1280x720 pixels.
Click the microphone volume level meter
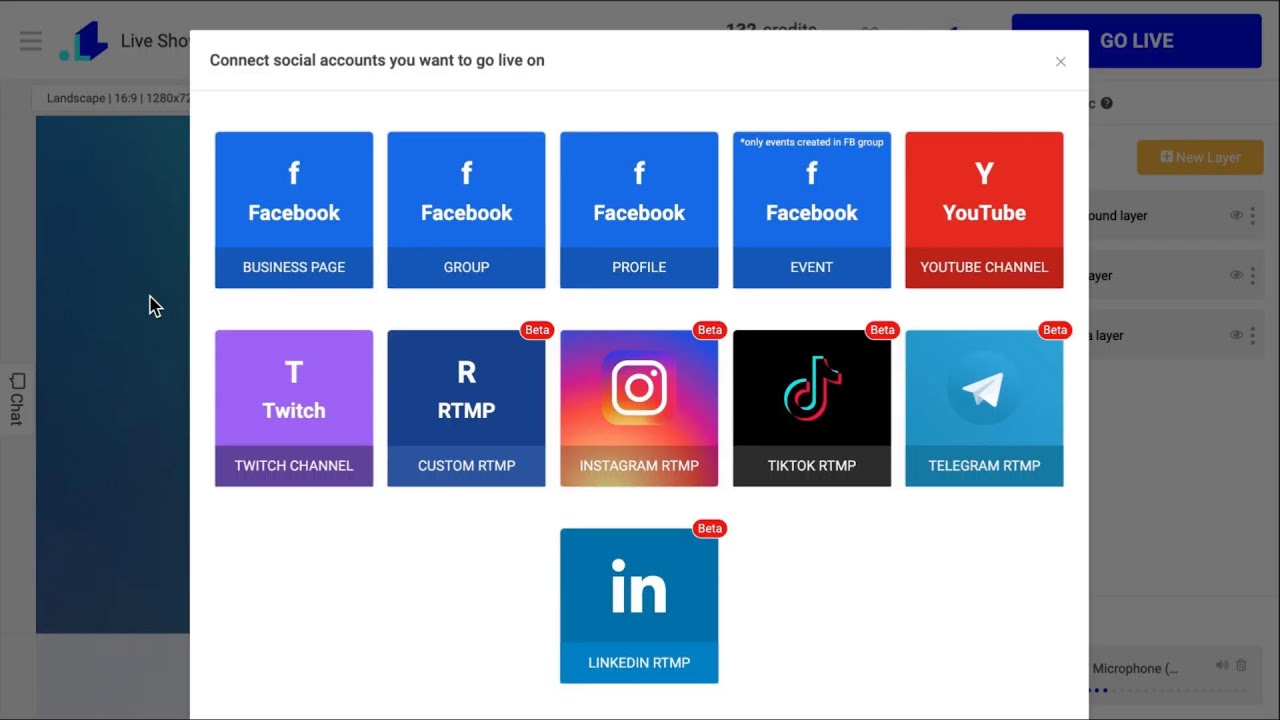coord(1168,690)
